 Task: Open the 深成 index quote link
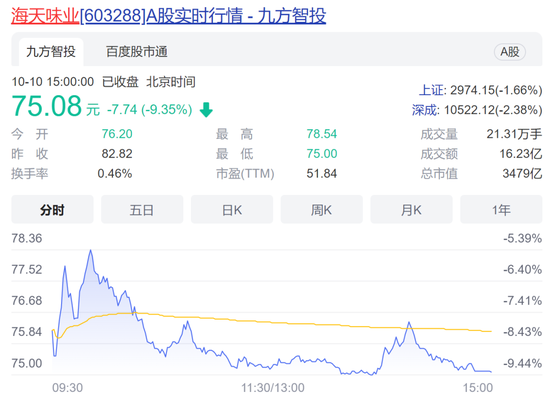coord(425,110)
